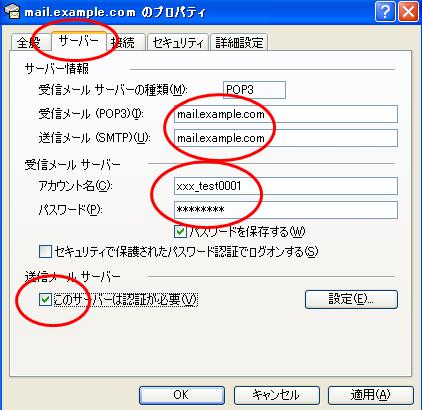Confirm with the OK button
Image resolution: width=422 pixels, height=410 pixels.
(x=182, y=395)
